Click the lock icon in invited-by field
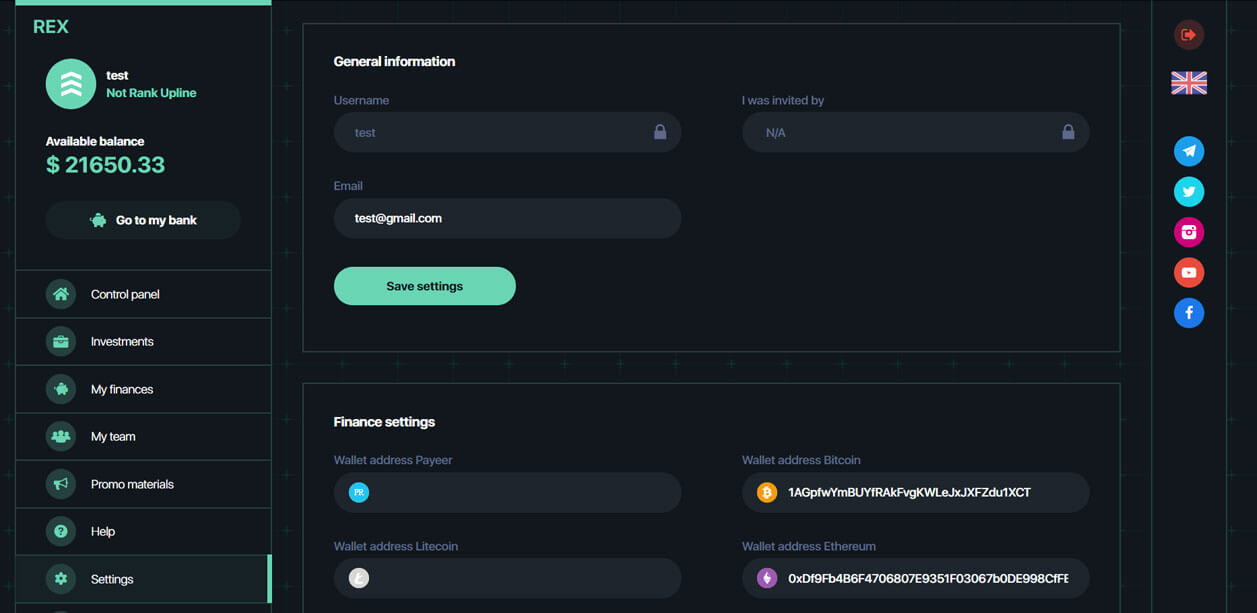The image size is (1257, 613). [x=1068, y=132]
